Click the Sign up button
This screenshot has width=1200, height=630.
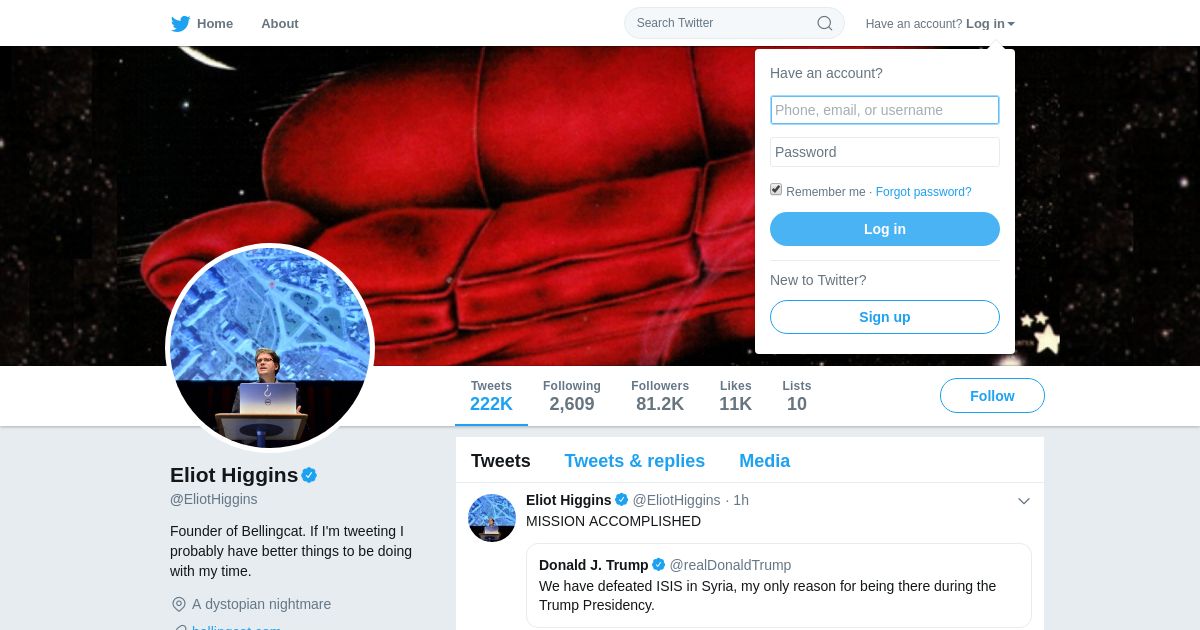tap(885, 317)
